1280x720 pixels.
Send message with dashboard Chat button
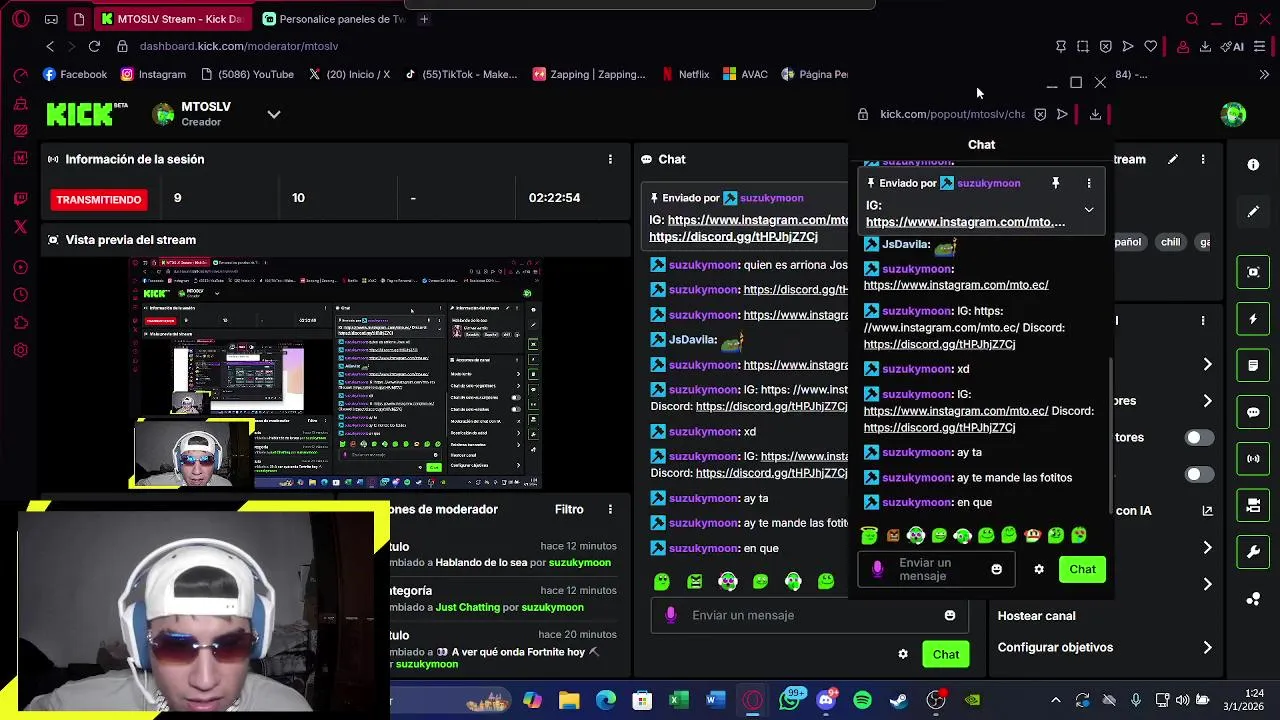(946, 654)
